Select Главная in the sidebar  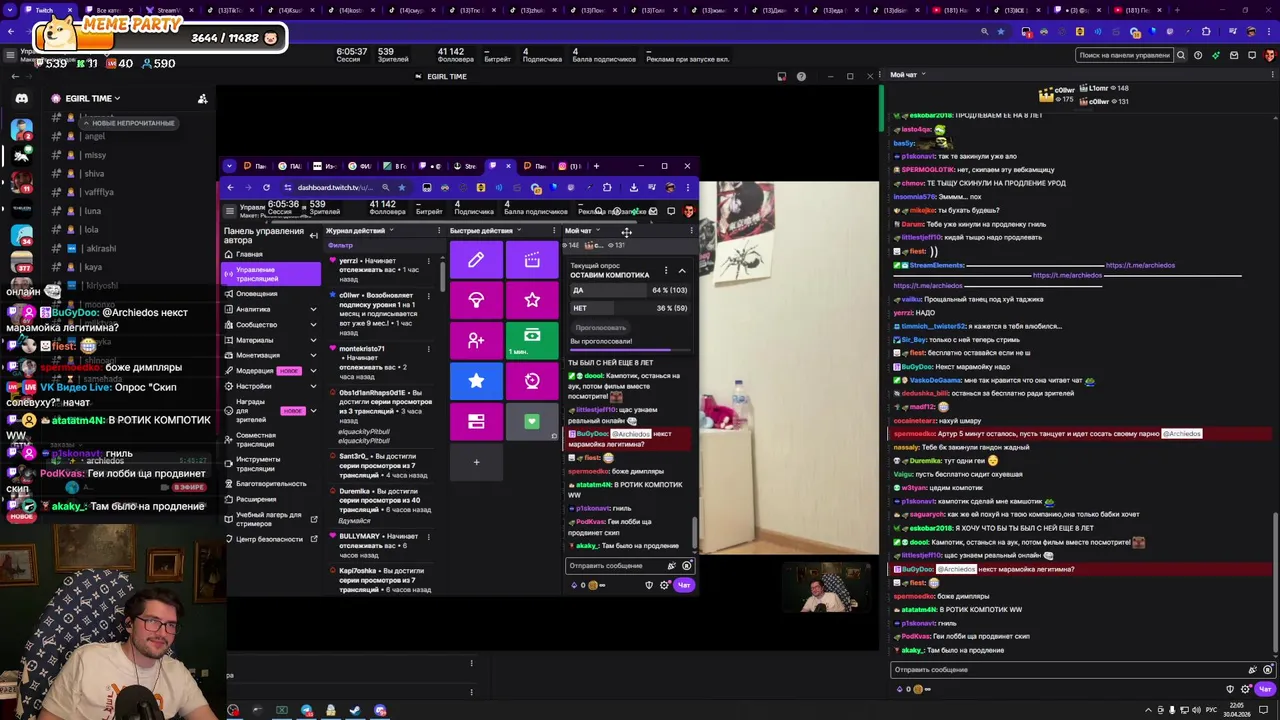point(248,254)
